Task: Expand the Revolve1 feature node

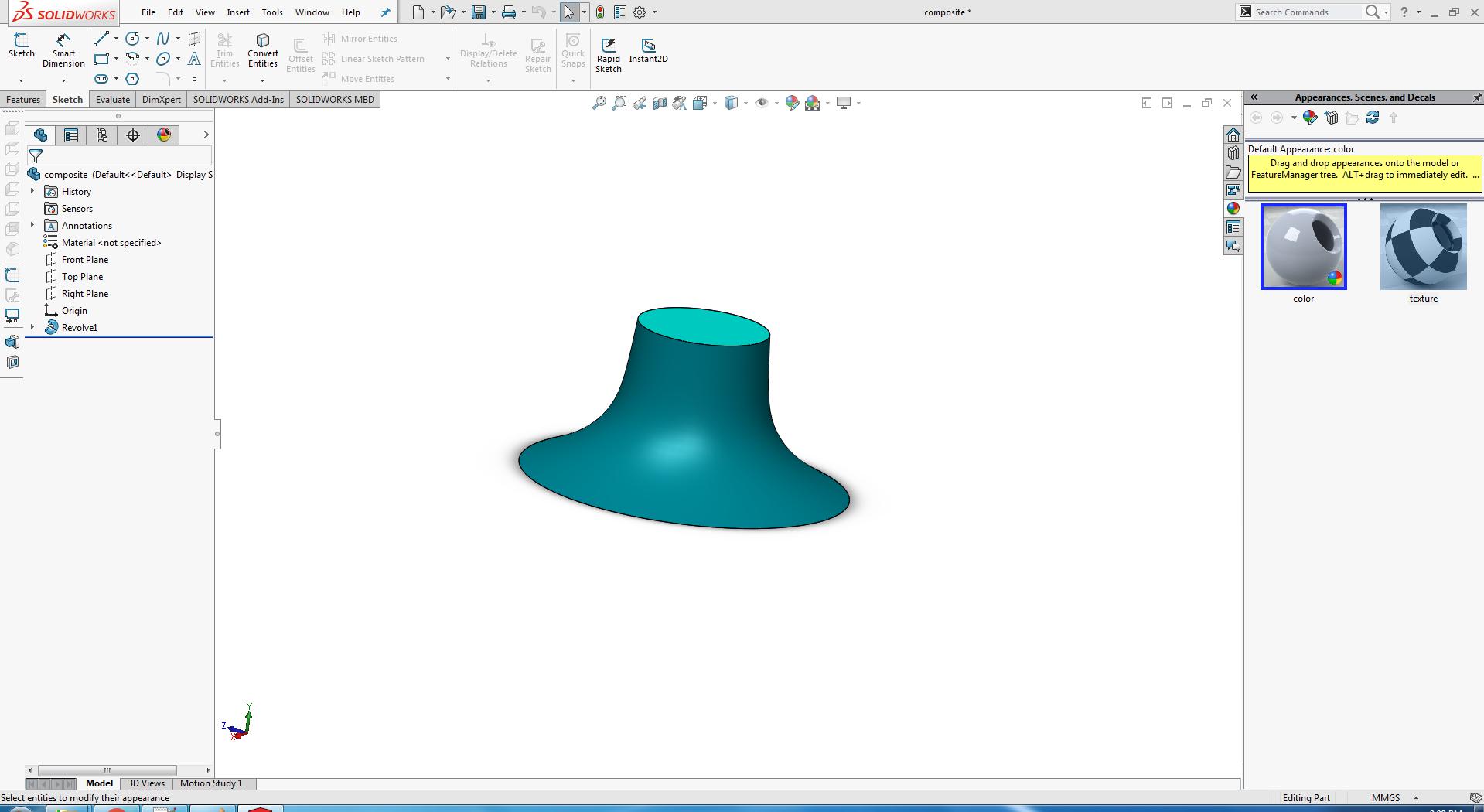Action: click(x=32, y=328)
